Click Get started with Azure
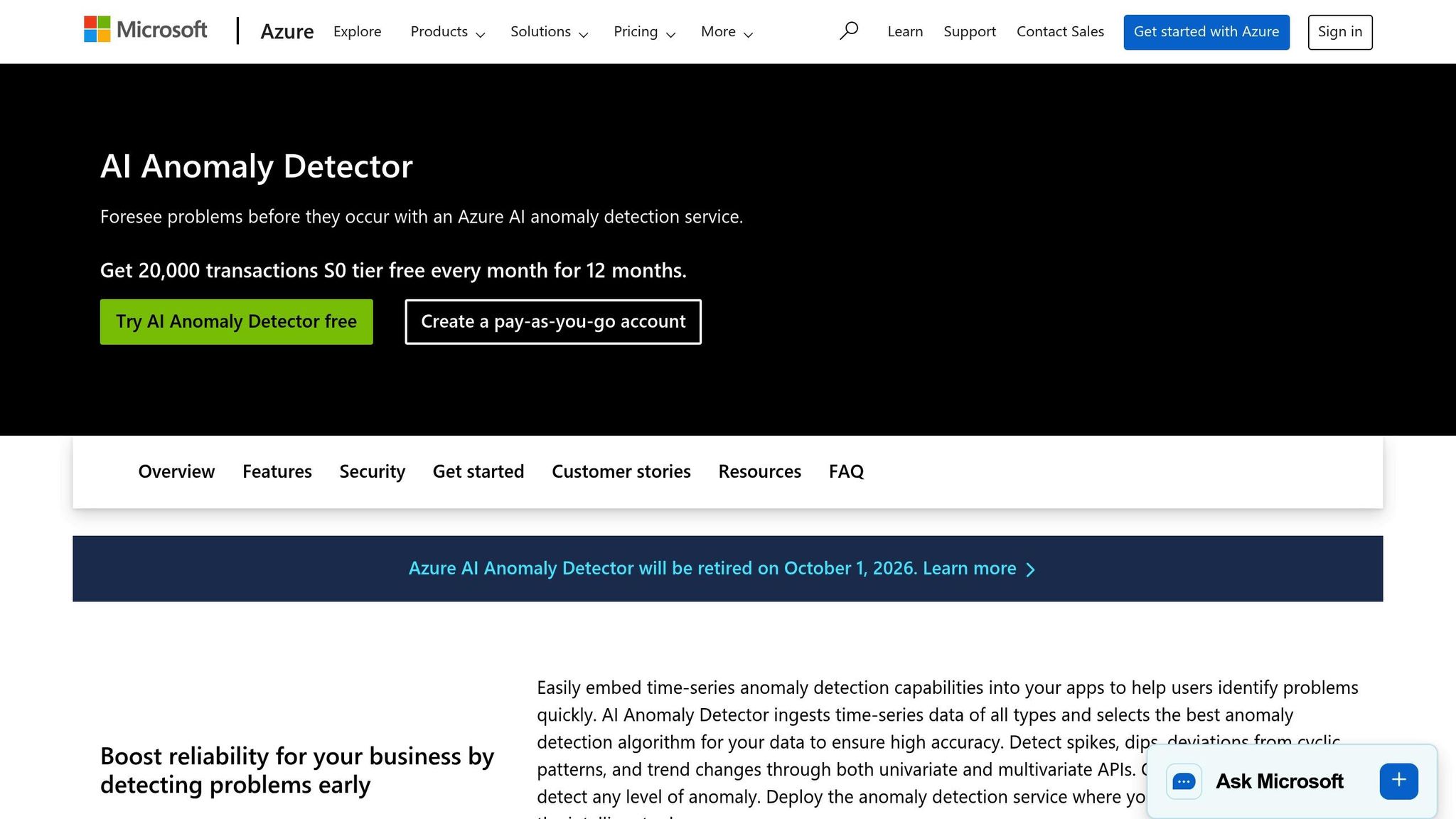The height and width of the screenshot is (819, 1456). point(1206,31)
